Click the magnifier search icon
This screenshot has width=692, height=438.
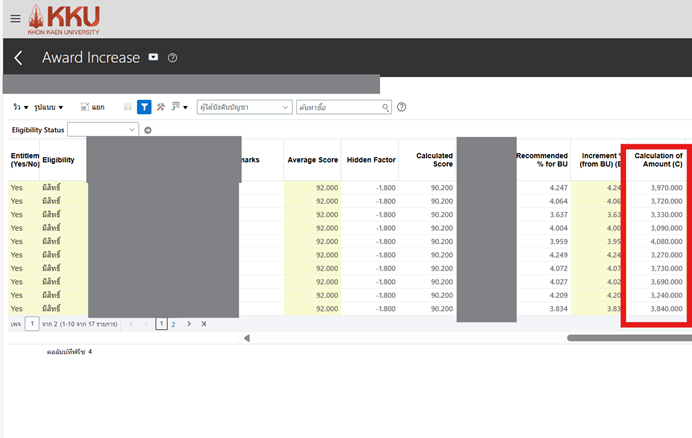click(385, 107)
